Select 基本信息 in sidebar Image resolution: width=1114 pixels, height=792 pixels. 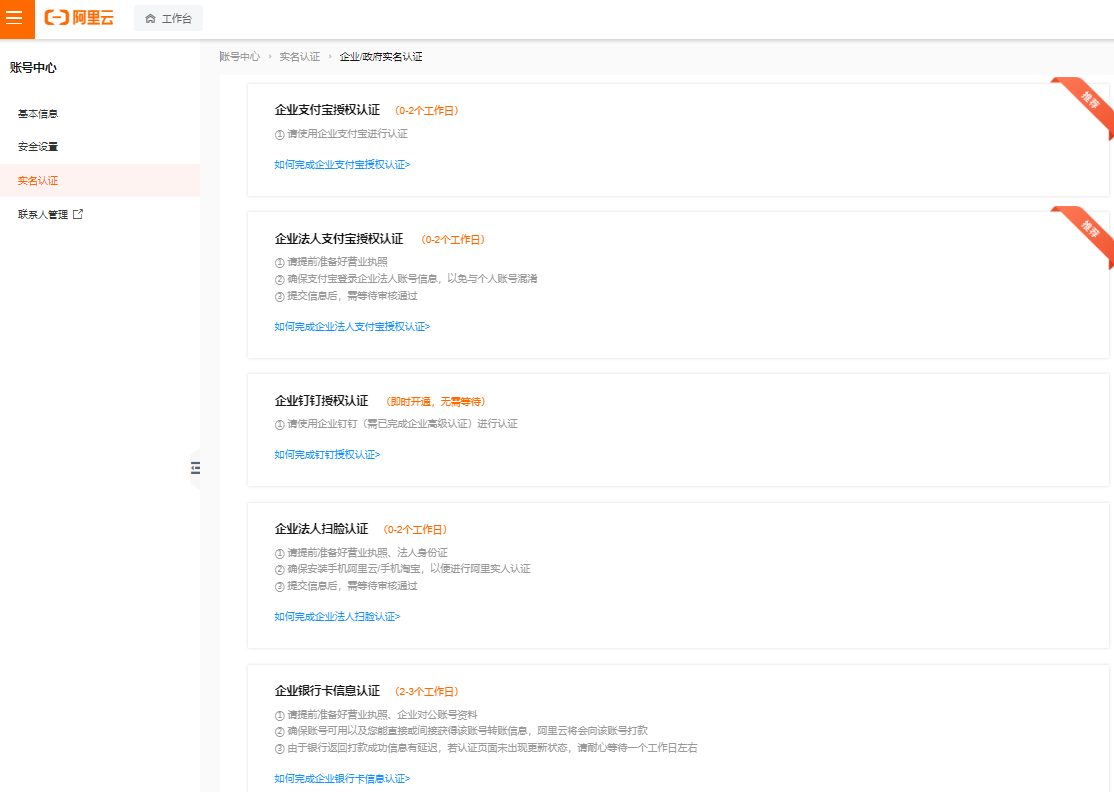[38, 114]
